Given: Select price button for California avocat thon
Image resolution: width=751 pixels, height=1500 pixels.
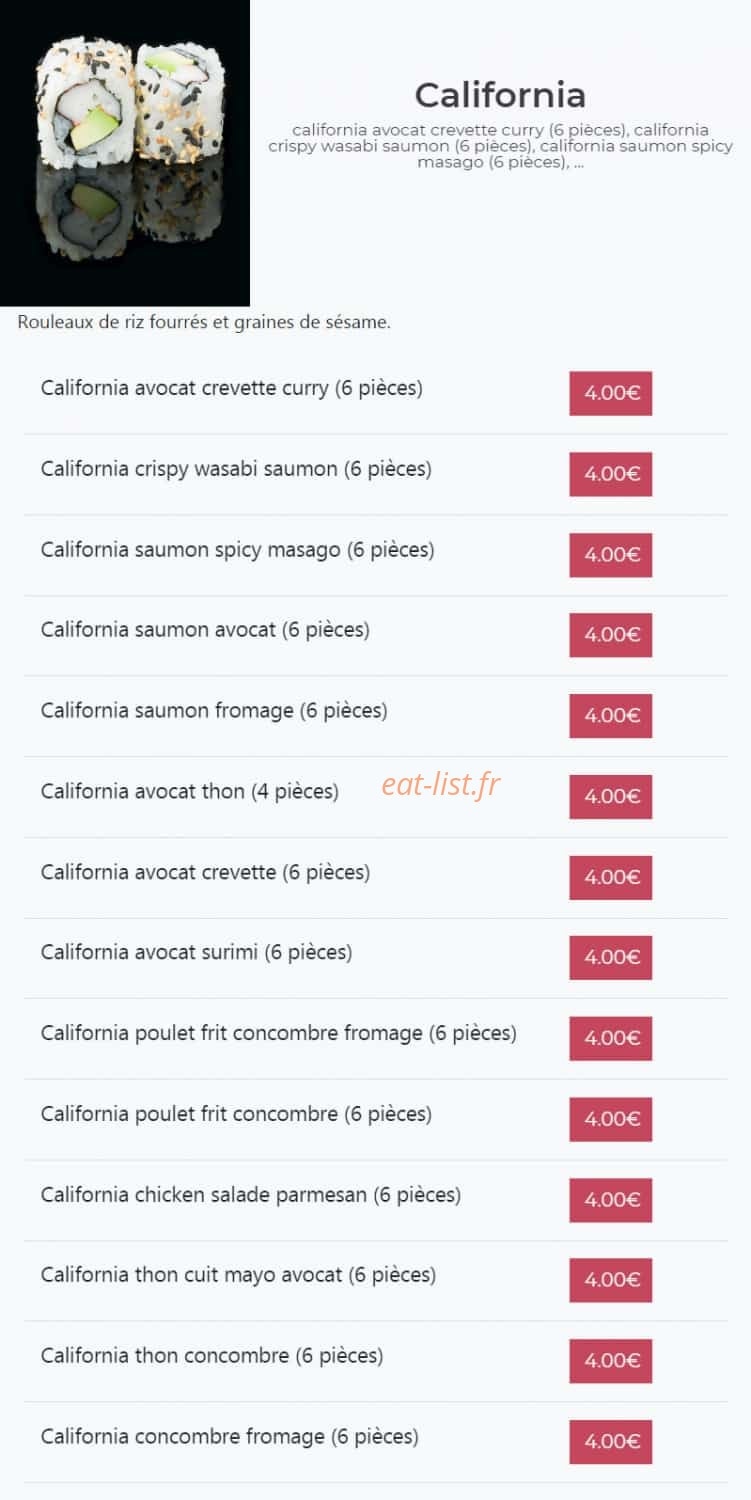Looking at the screenshot, I should pyautogui.click(x=611, y=797).
